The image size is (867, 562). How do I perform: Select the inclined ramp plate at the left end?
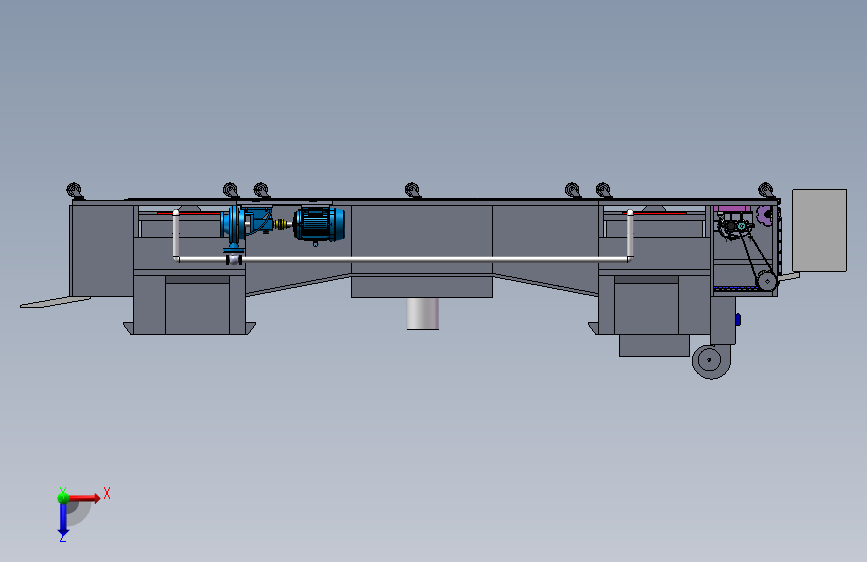pos(55,302)
